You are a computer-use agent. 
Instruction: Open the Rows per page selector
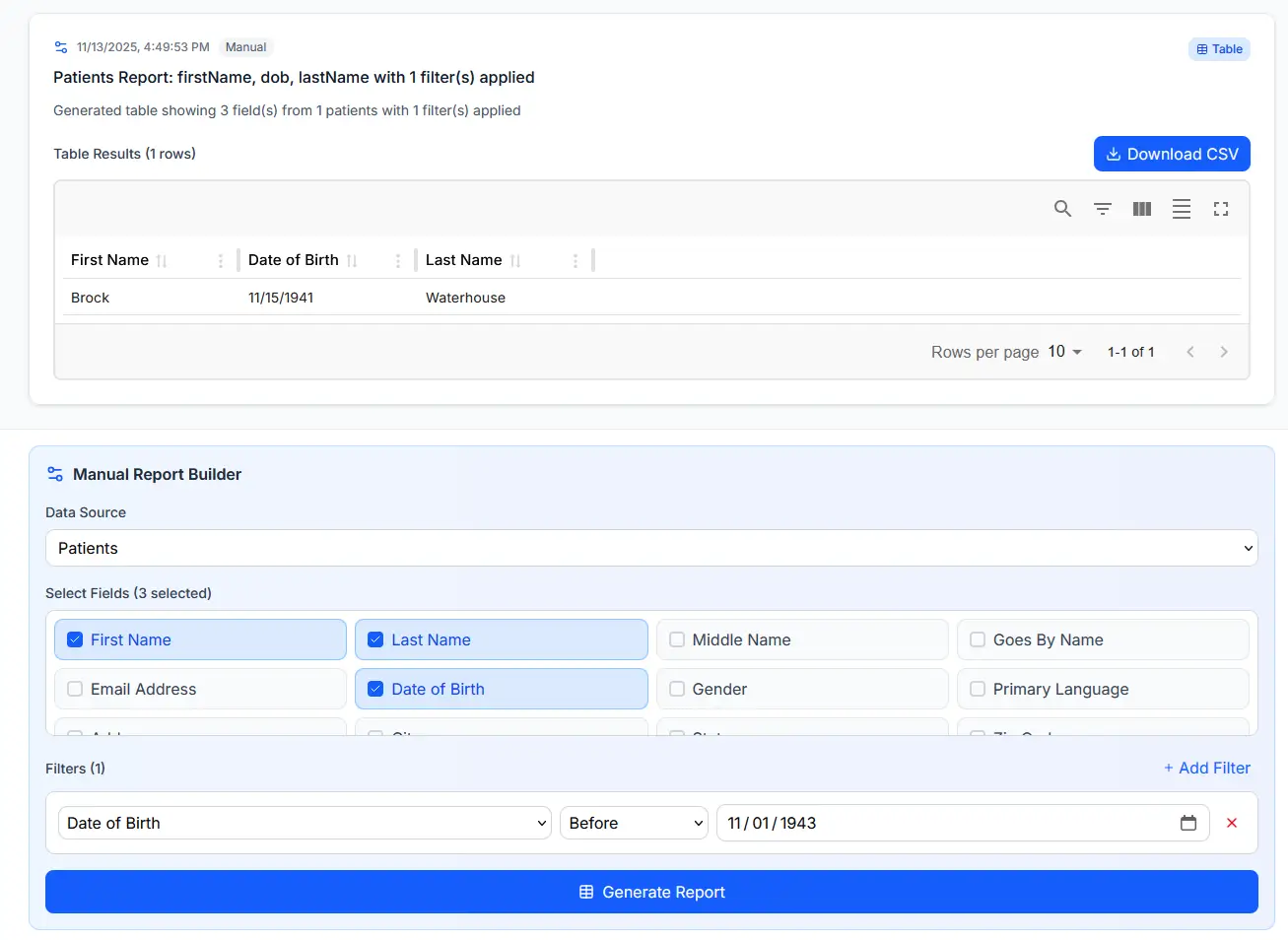tap(1064, 352)
